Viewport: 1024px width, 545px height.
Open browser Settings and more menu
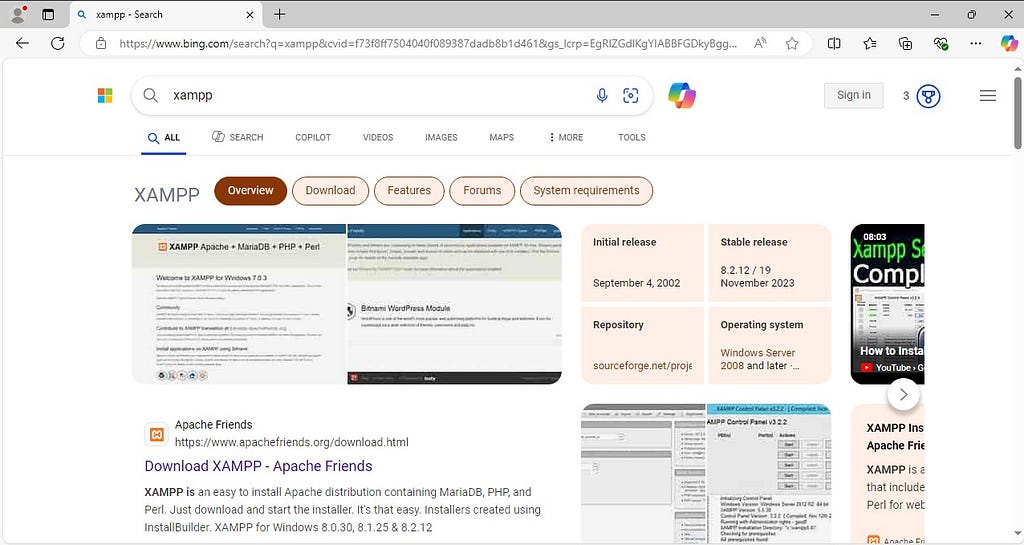tap(976, 44)
